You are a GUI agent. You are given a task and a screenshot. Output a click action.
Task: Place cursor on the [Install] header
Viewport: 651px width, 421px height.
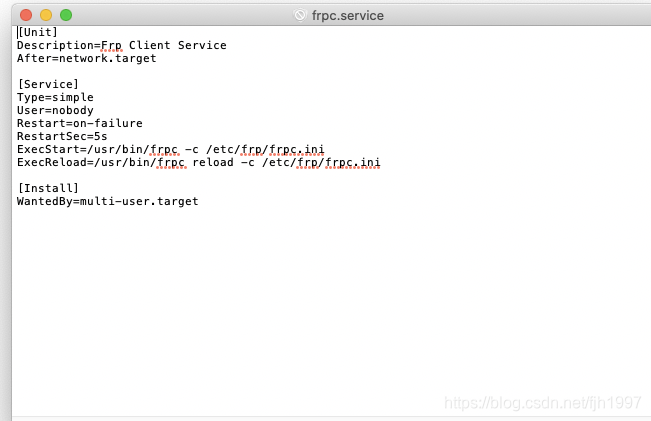point(48,188)
